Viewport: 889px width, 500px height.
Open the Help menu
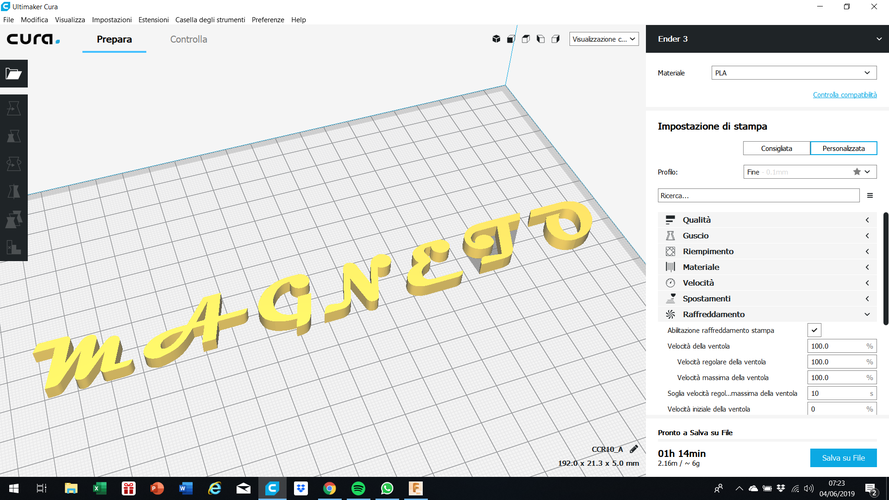click(x=298, y=19)
